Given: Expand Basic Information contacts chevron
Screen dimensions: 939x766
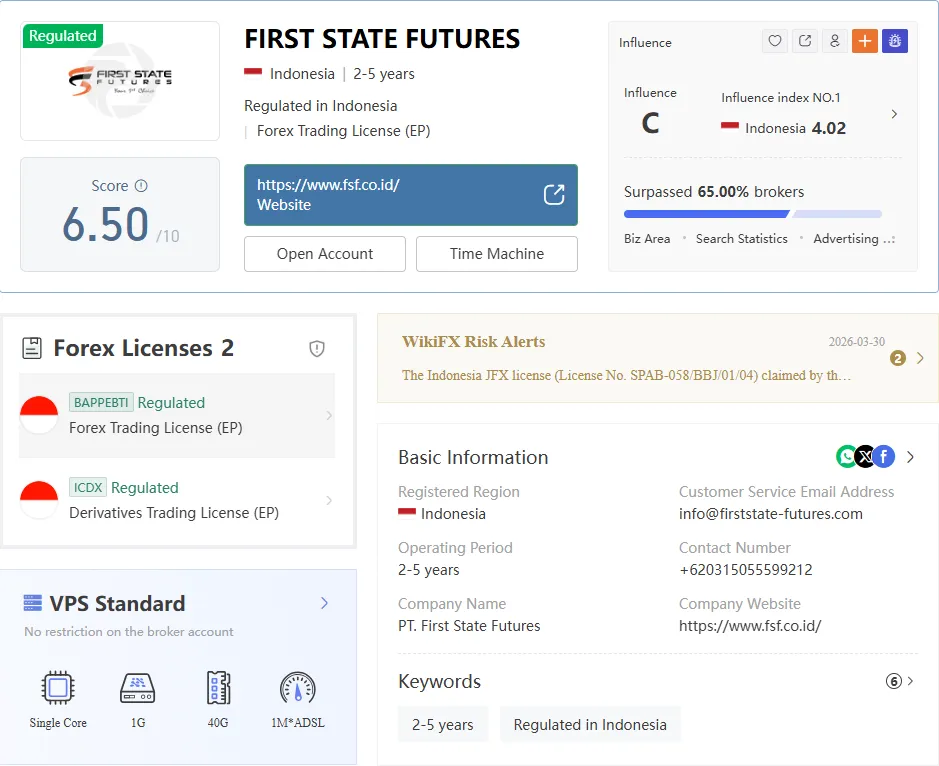Looking at the screenshot, I should click(x=910, y=457).
